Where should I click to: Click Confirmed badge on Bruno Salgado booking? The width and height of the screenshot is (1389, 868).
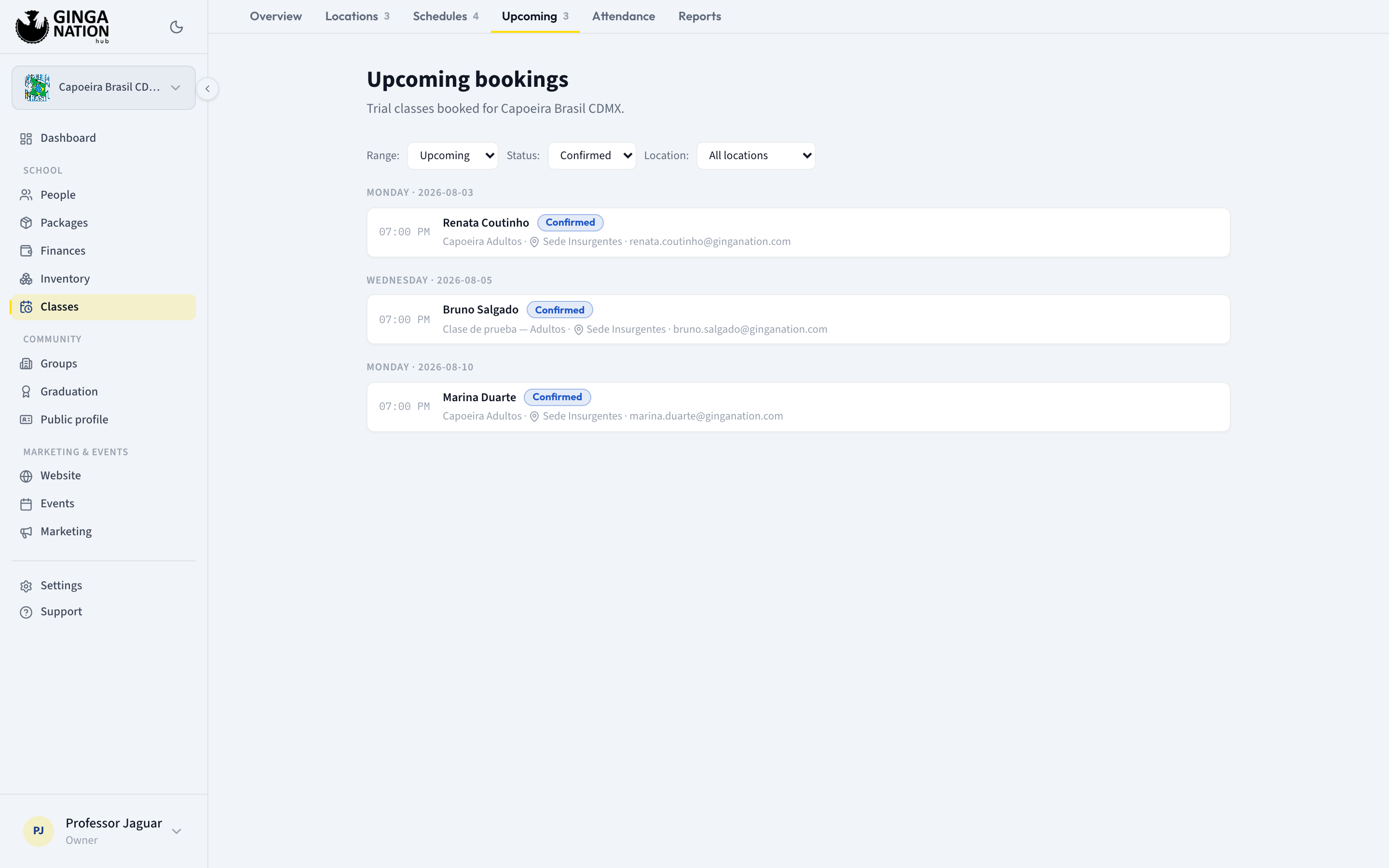(559, 310)
